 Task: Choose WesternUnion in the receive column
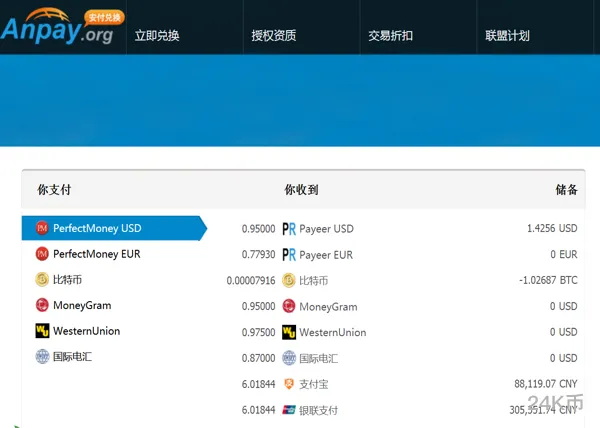tap(332, 332)
